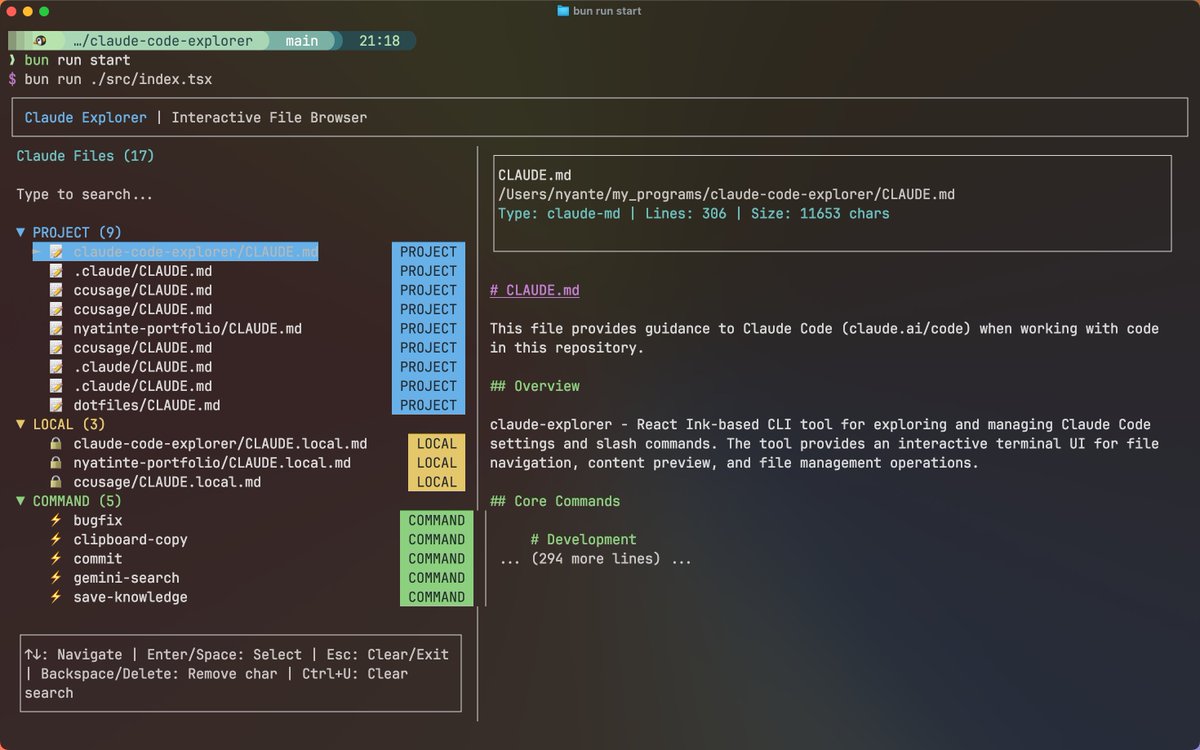This screenshot has width=1200, height=750.
Task: Click the lock icon beside nyatinte-portfolio/CLAUDE.local.md
Action: 57,463
